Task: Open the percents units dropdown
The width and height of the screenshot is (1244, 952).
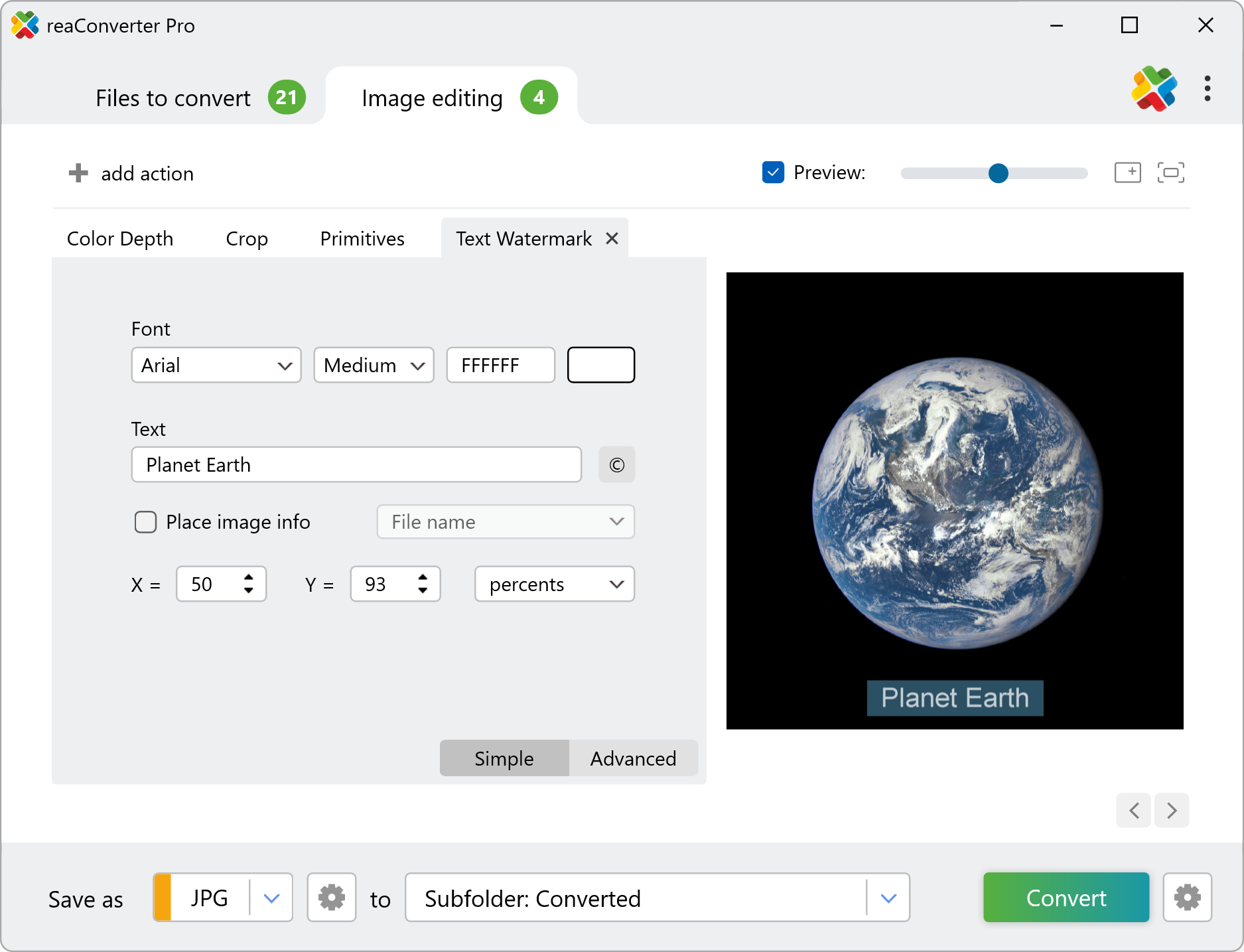Action: point(555,584)
